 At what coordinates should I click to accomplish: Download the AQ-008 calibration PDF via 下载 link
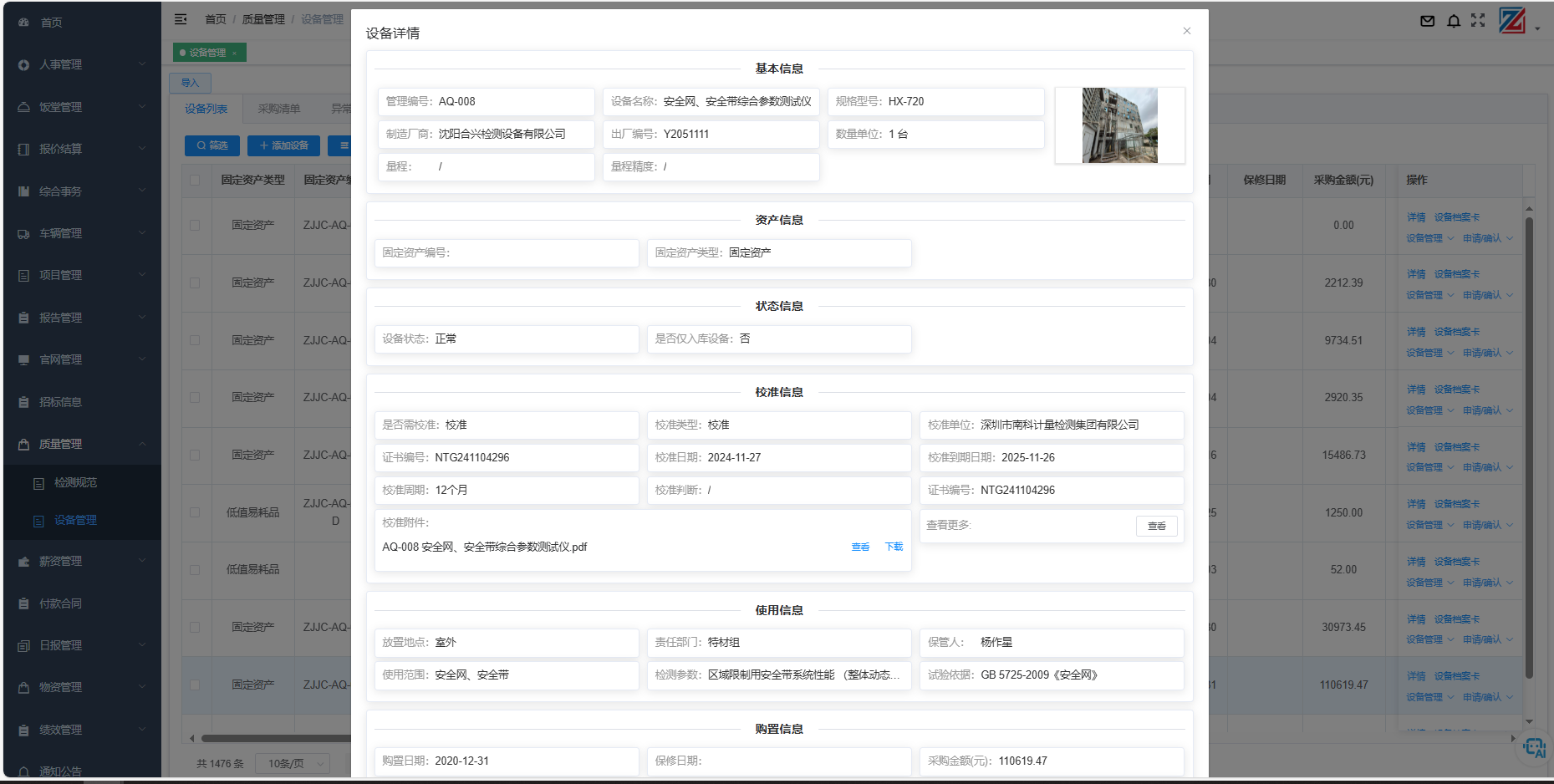[x=893, y=547]
